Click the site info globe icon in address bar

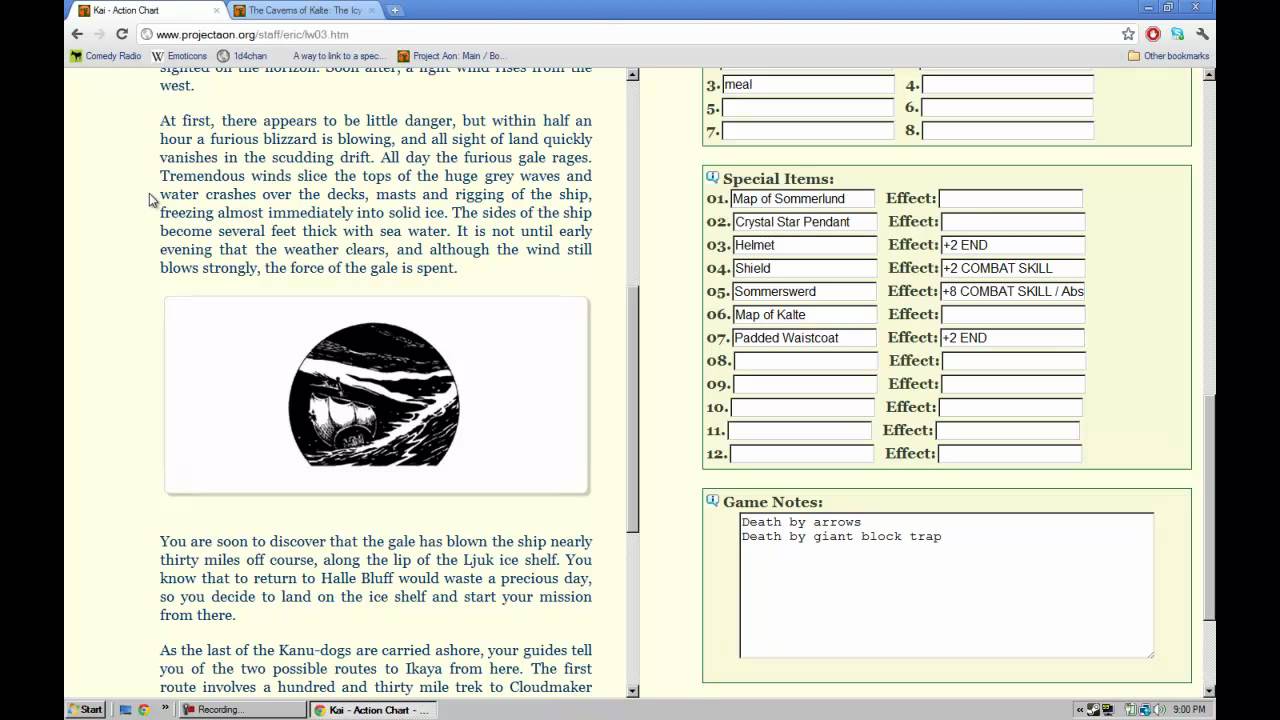(147, 34)
